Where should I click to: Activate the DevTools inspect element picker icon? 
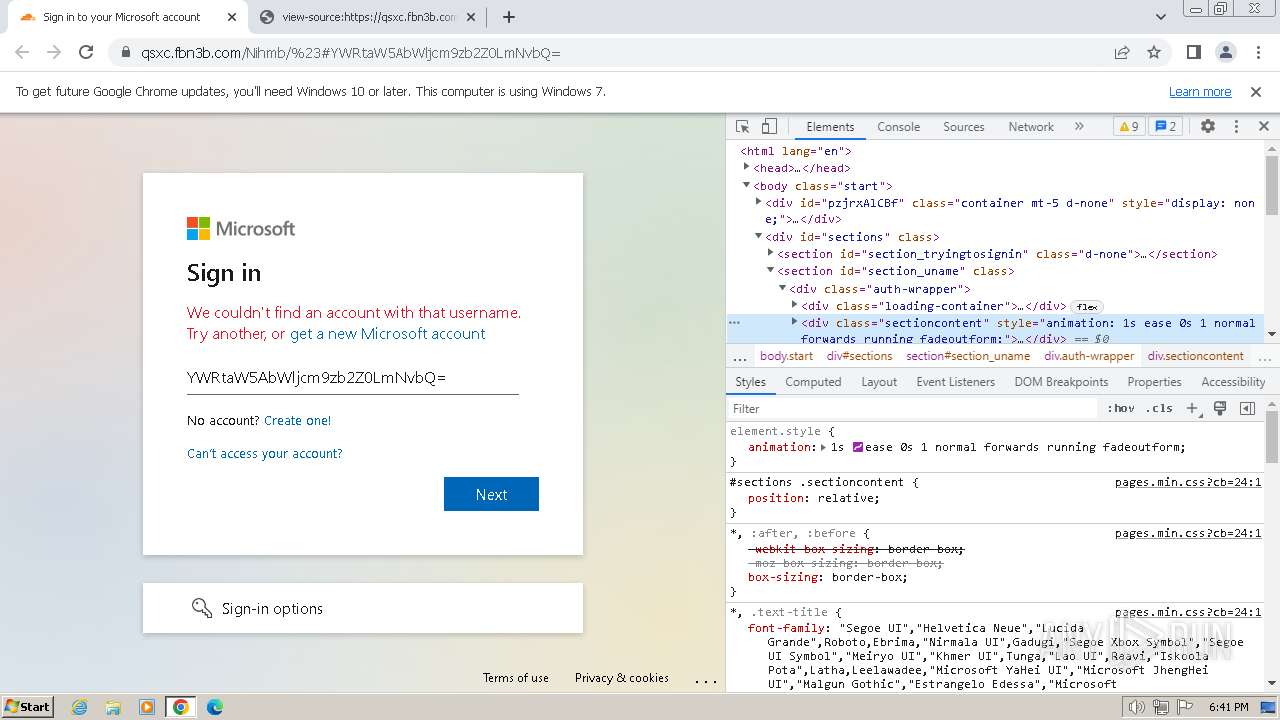coord(742,127)
